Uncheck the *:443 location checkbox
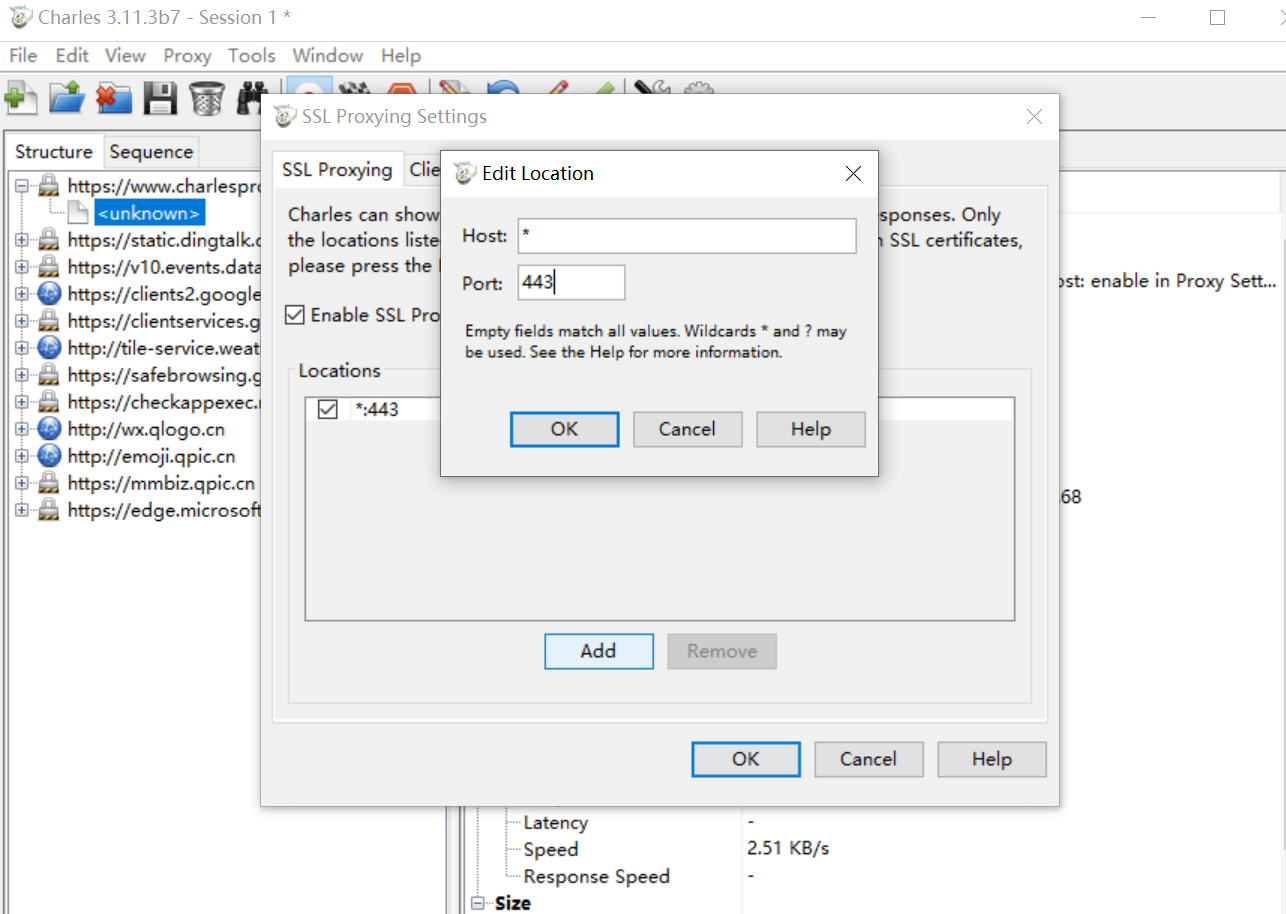This screenshot has height=914, width=1286. pos(327,409)
